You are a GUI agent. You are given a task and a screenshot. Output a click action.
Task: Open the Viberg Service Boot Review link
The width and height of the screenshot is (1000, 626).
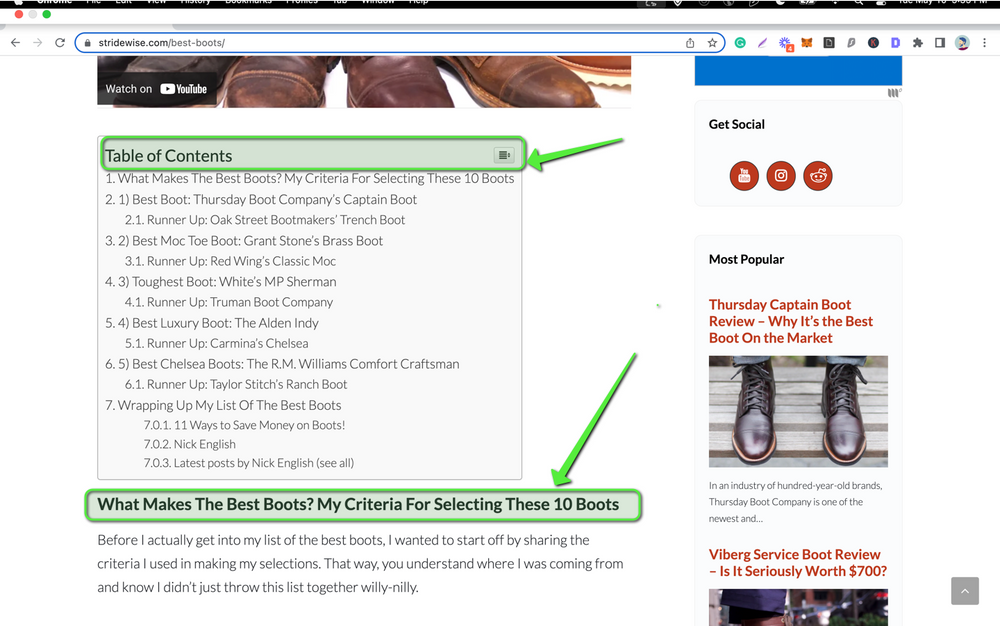click(x=795, y=562)
